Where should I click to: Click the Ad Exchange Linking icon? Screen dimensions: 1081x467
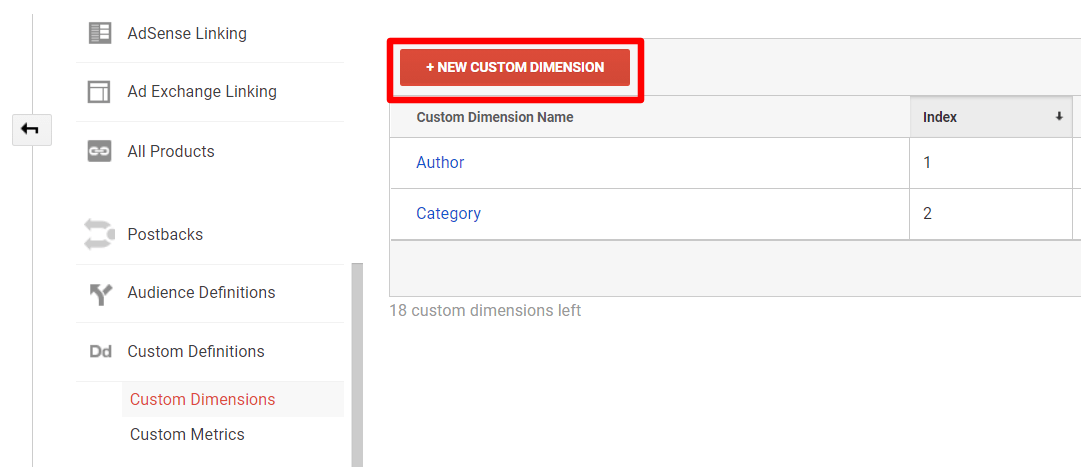coord(100,92)
